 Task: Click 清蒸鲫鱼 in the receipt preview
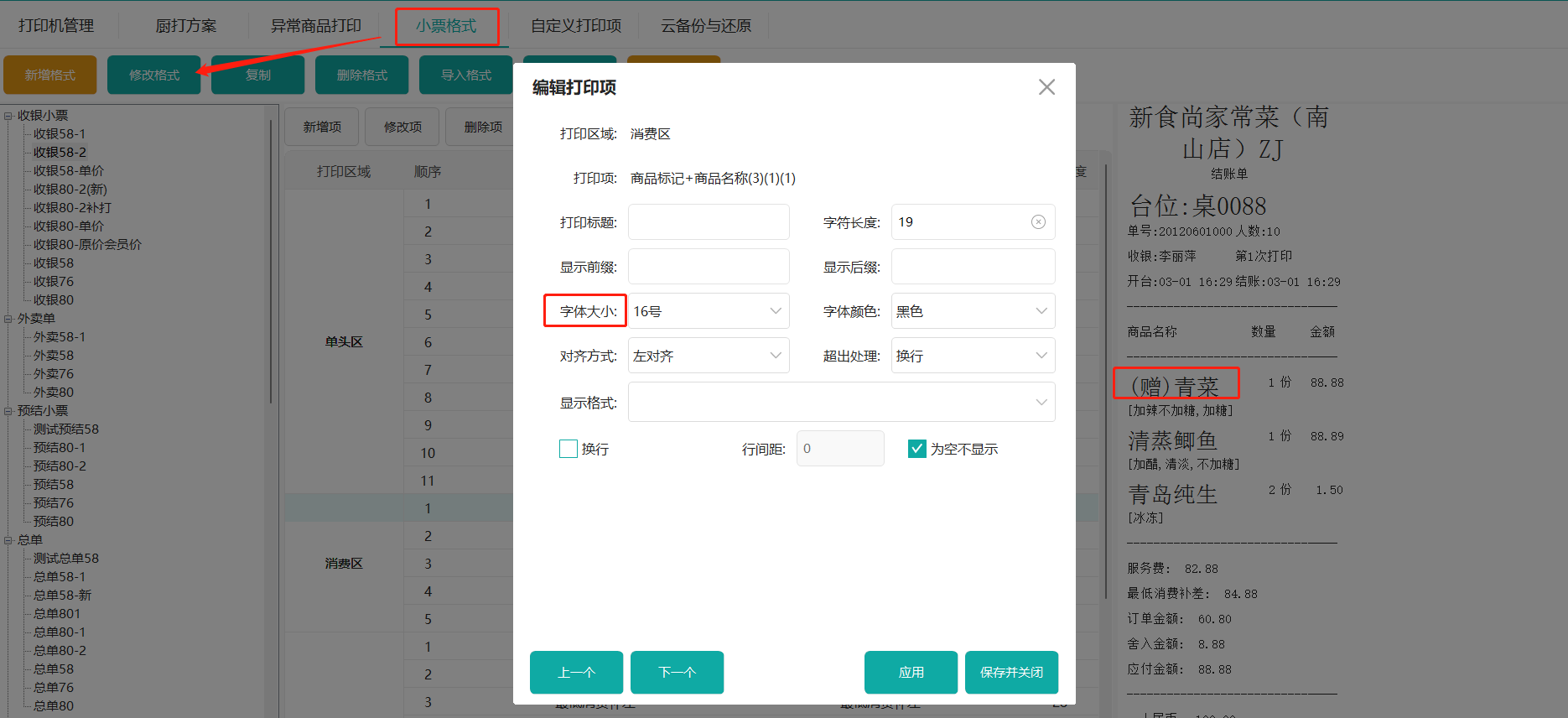1172,440
